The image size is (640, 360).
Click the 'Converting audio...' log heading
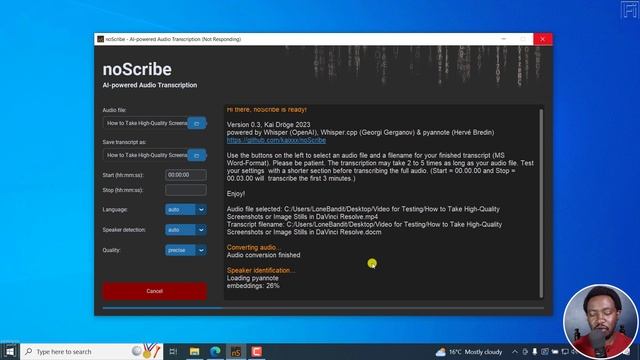coord(254,247)
